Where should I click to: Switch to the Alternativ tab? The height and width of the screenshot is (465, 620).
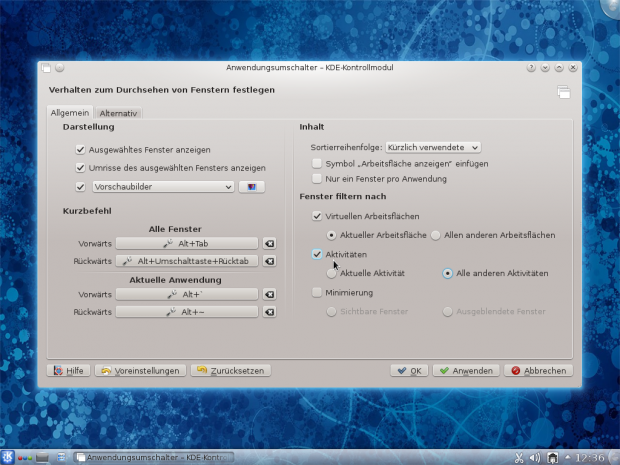point(118,113)
